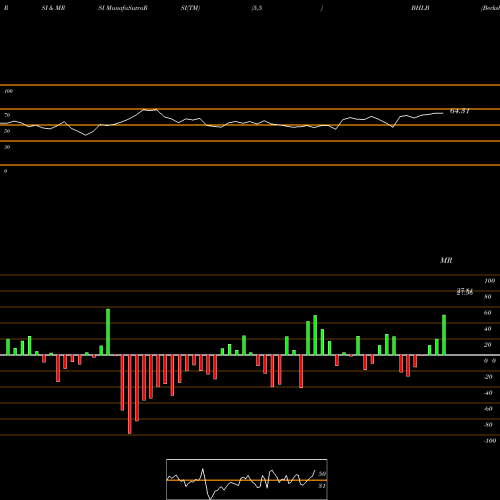The height and width of the screenshot is (500, 500).
Task: Click the RSI axis label 70
Action: pyautogui.click(x=7, y=115)
